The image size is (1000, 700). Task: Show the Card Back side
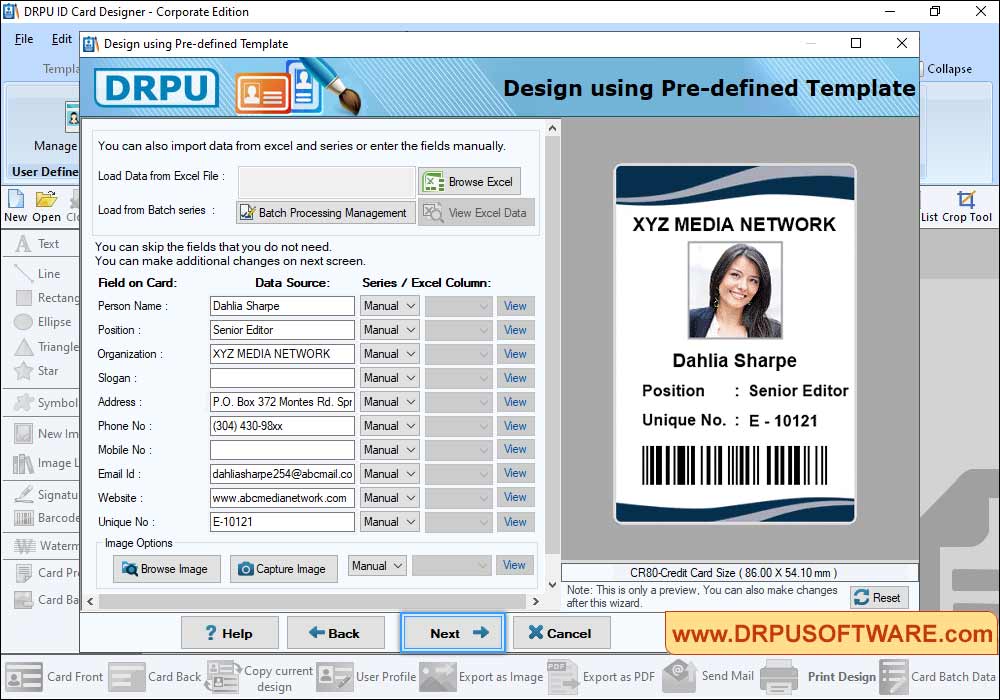tap(155, 676)
